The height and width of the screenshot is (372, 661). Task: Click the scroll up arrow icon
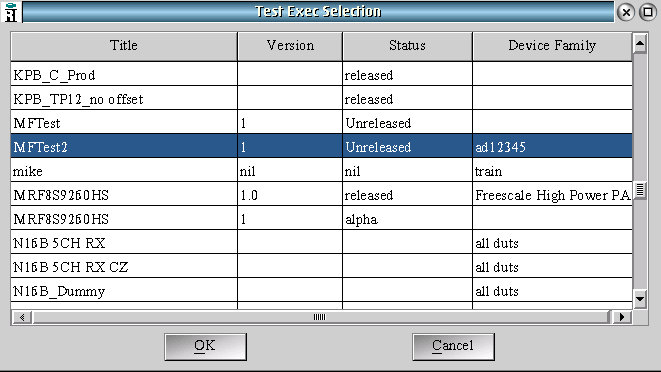coord(640,43)
